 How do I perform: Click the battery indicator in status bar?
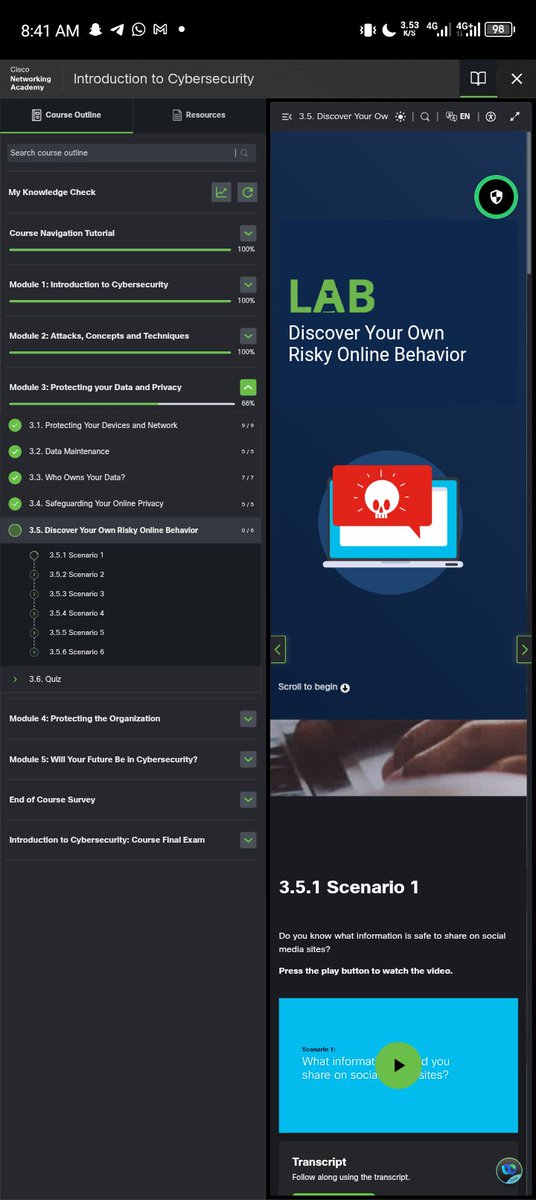(x=499, y=30)
